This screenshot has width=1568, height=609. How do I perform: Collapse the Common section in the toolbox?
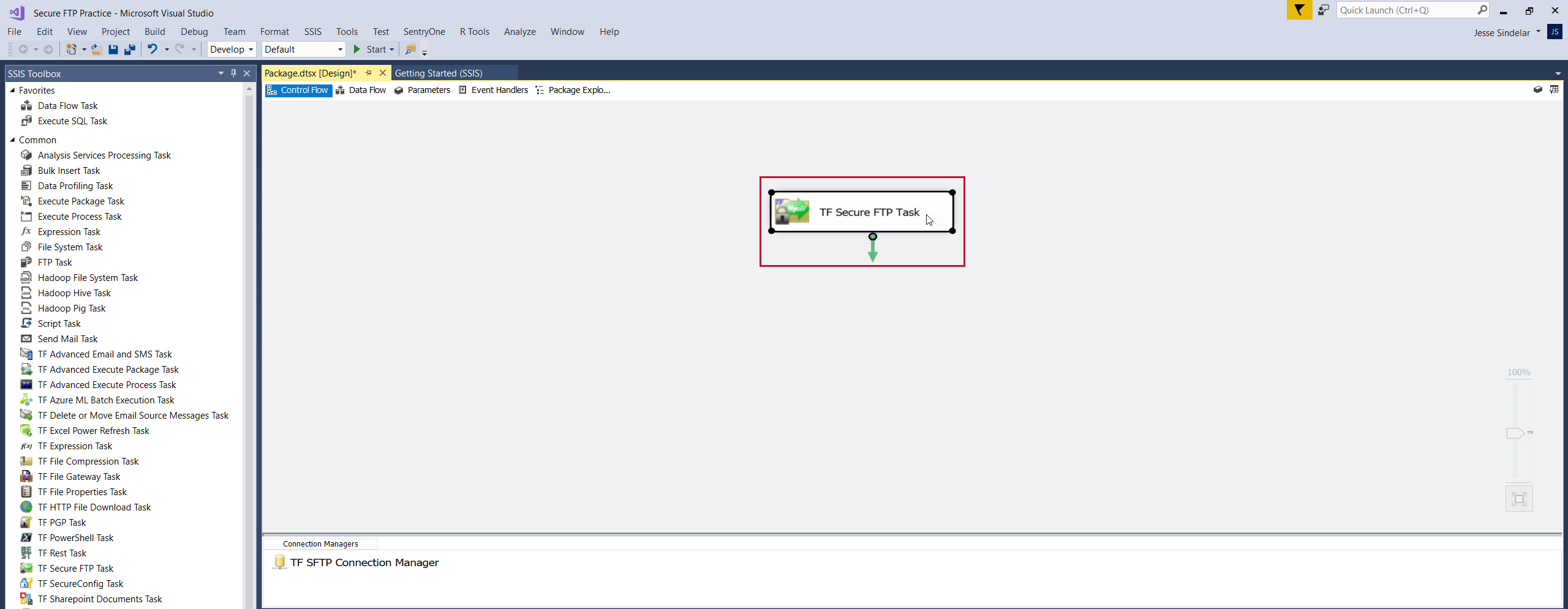click(12, 140)
